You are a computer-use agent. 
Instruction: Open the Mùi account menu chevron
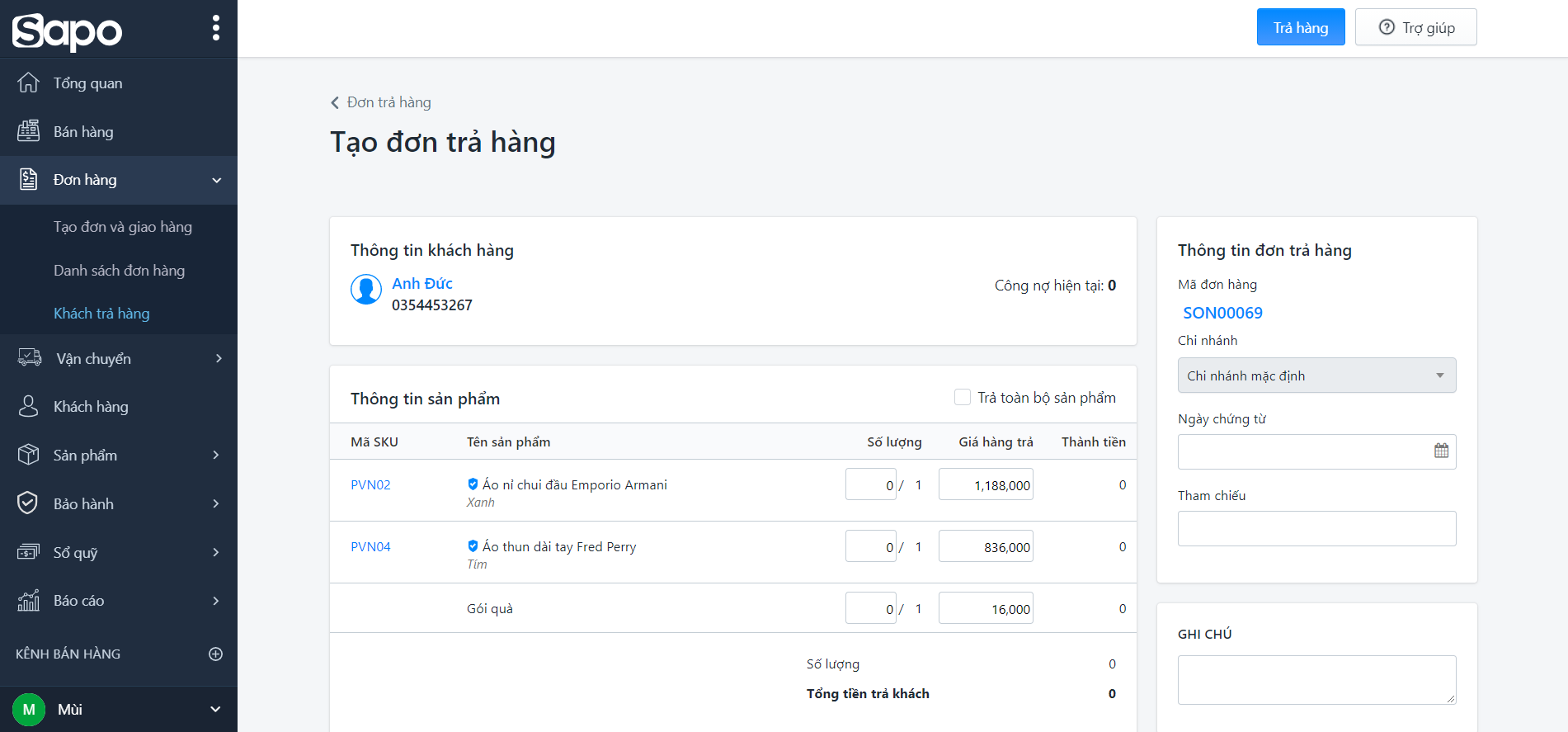215,709
